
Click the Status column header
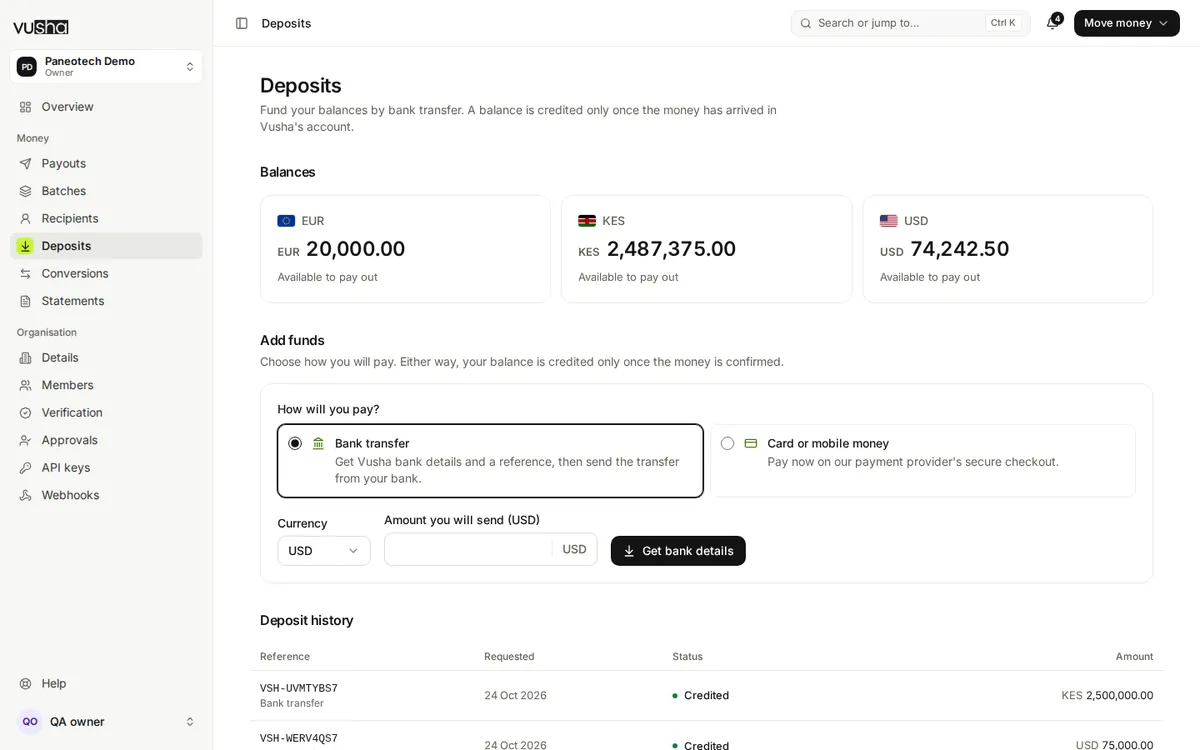click(x=687, y=657)
